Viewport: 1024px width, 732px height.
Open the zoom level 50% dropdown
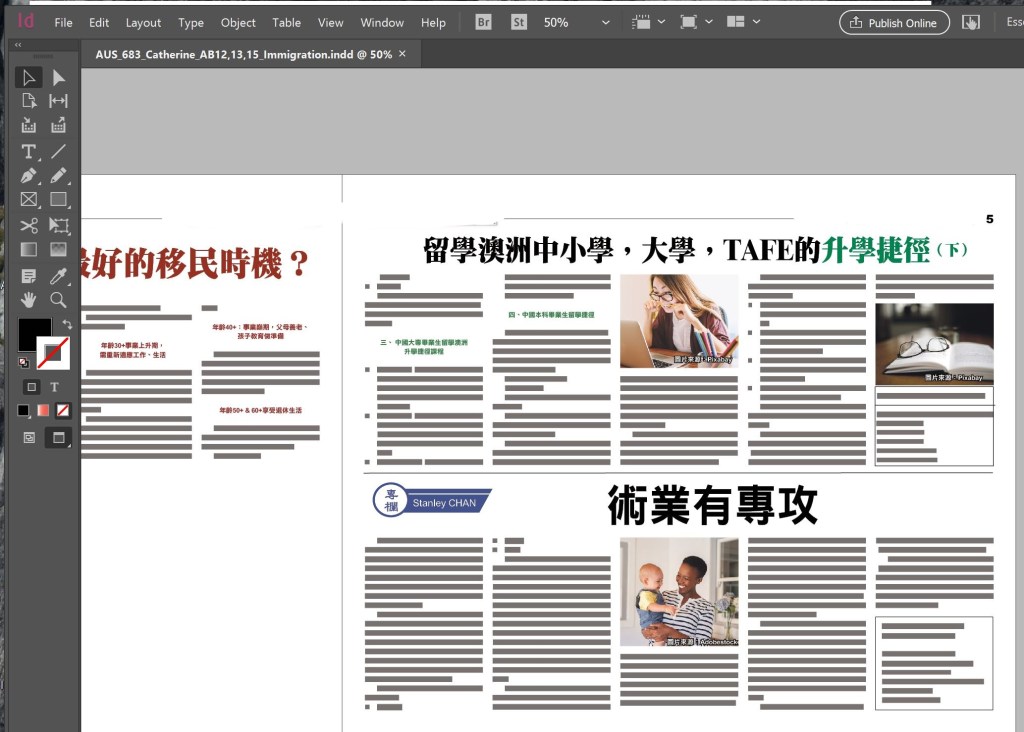point(606,22)
